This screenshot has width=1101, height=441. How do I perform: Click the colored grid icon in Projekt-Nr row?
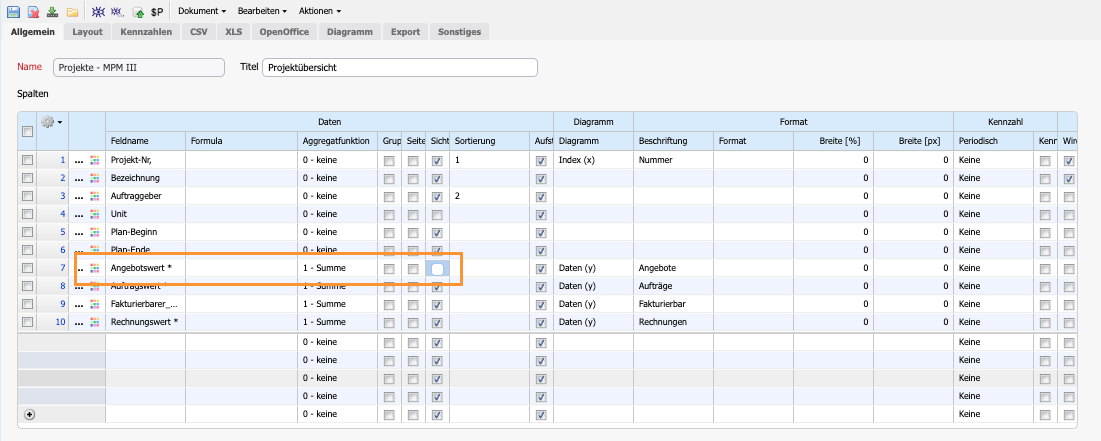pos(96,160)
